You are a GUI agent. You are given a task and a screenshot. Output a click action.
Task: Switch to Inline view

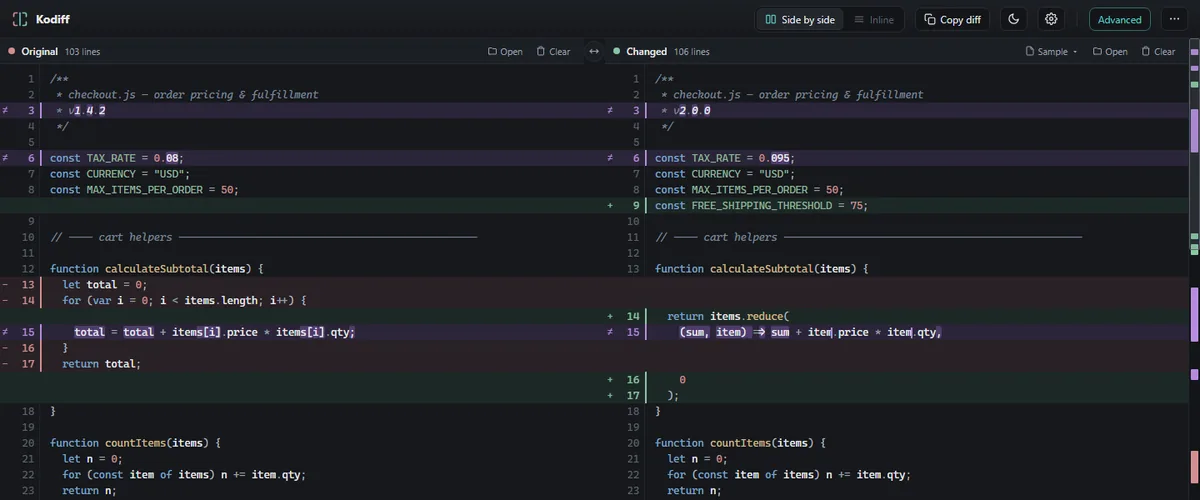[874, 19]
